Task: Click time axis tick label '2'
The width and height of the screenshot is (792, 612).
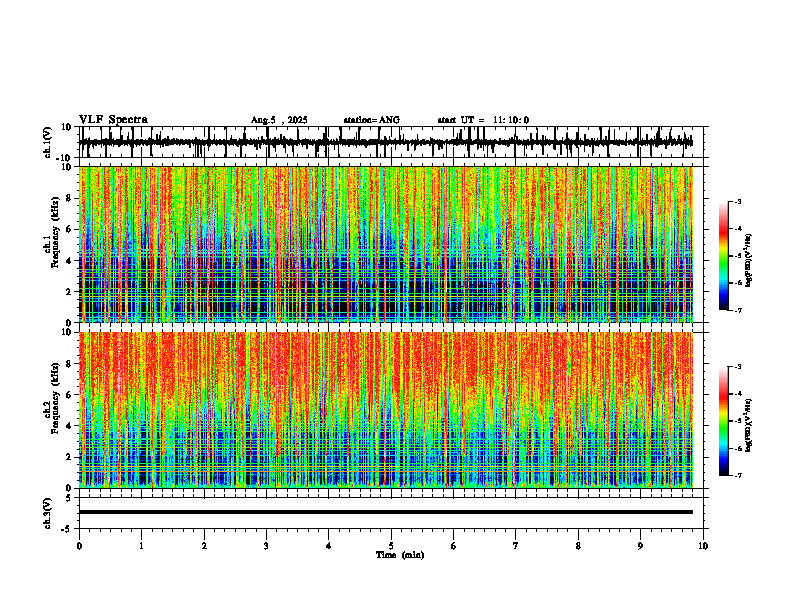Action: [x=204, y=546]
